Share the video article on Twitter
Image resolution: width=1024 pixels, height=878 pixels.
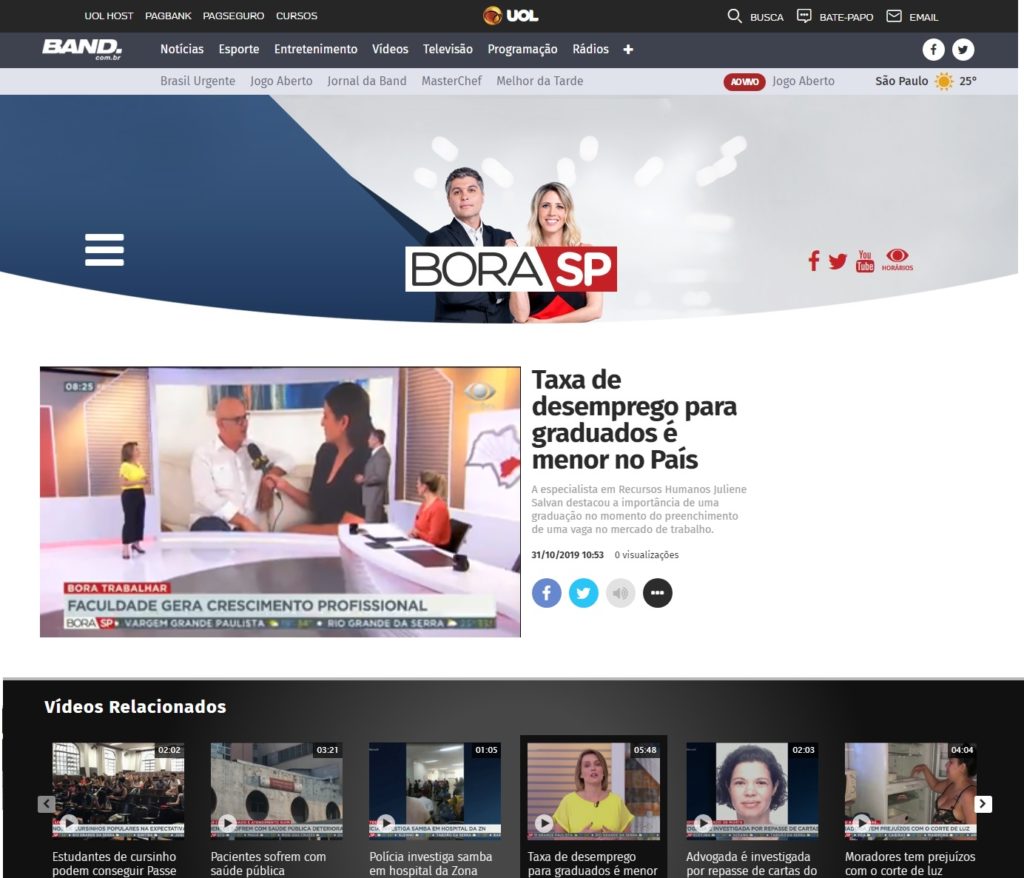tap(583, 593)
